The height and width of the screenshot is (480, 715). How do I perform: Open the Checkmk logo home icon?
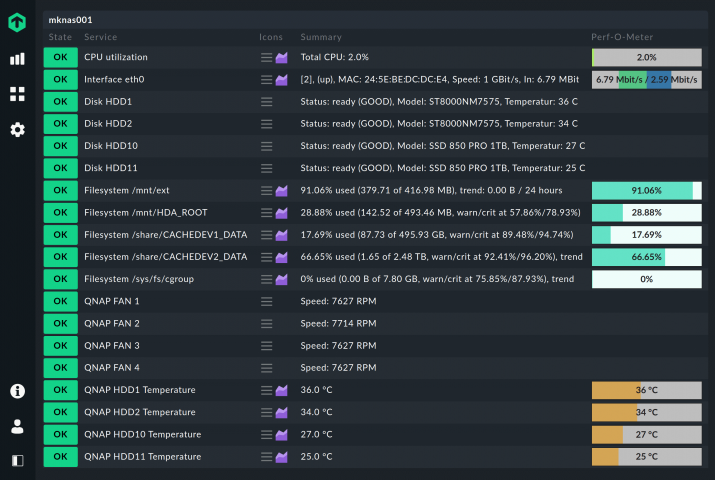pos(17,21)
